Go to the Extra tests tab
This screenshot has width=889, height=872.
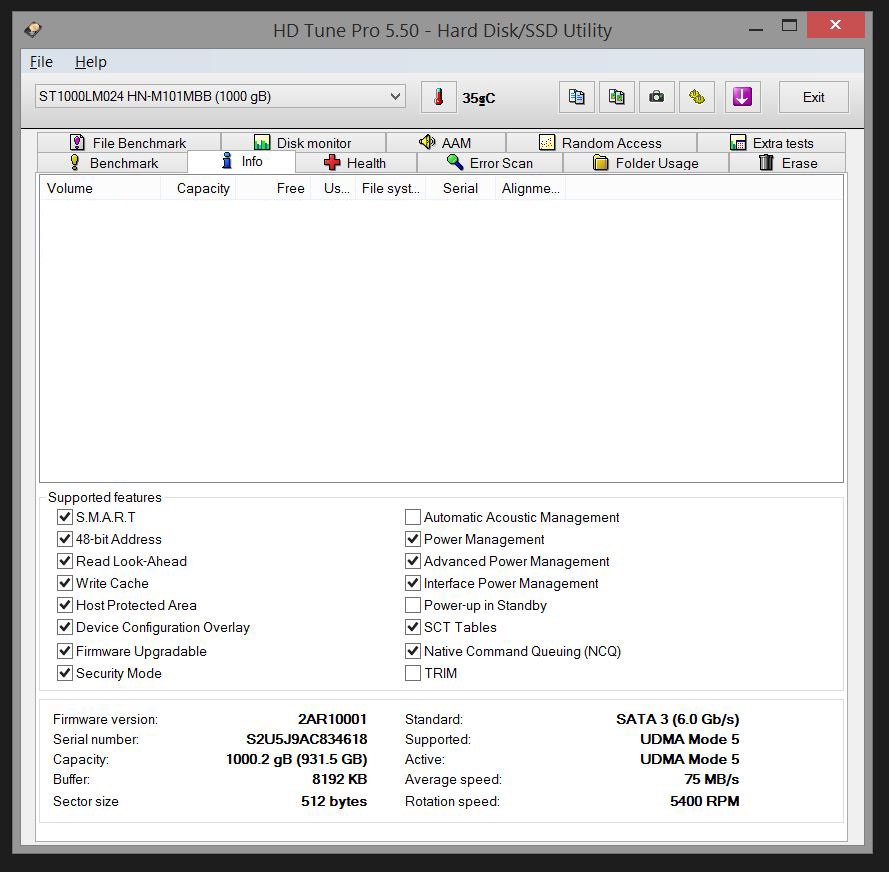tap(771, 142)
